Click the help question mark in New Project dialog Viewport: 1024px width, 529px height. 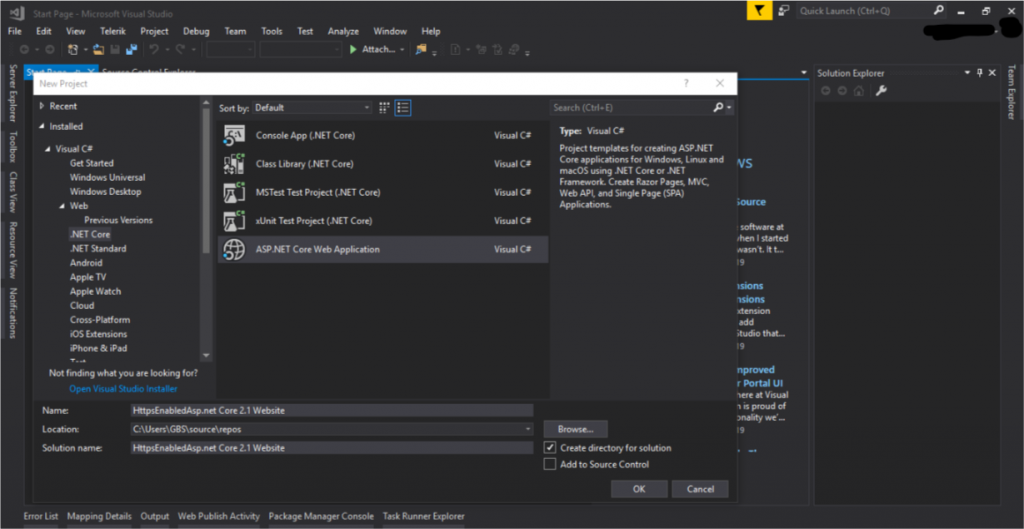pyautogui.click(x=686, y=84)
